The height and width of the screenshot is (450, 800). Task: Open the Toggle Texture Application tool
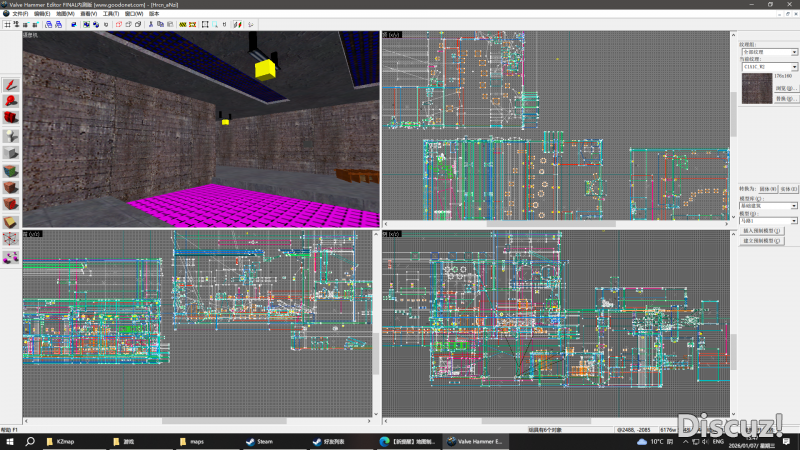point(10,170)
